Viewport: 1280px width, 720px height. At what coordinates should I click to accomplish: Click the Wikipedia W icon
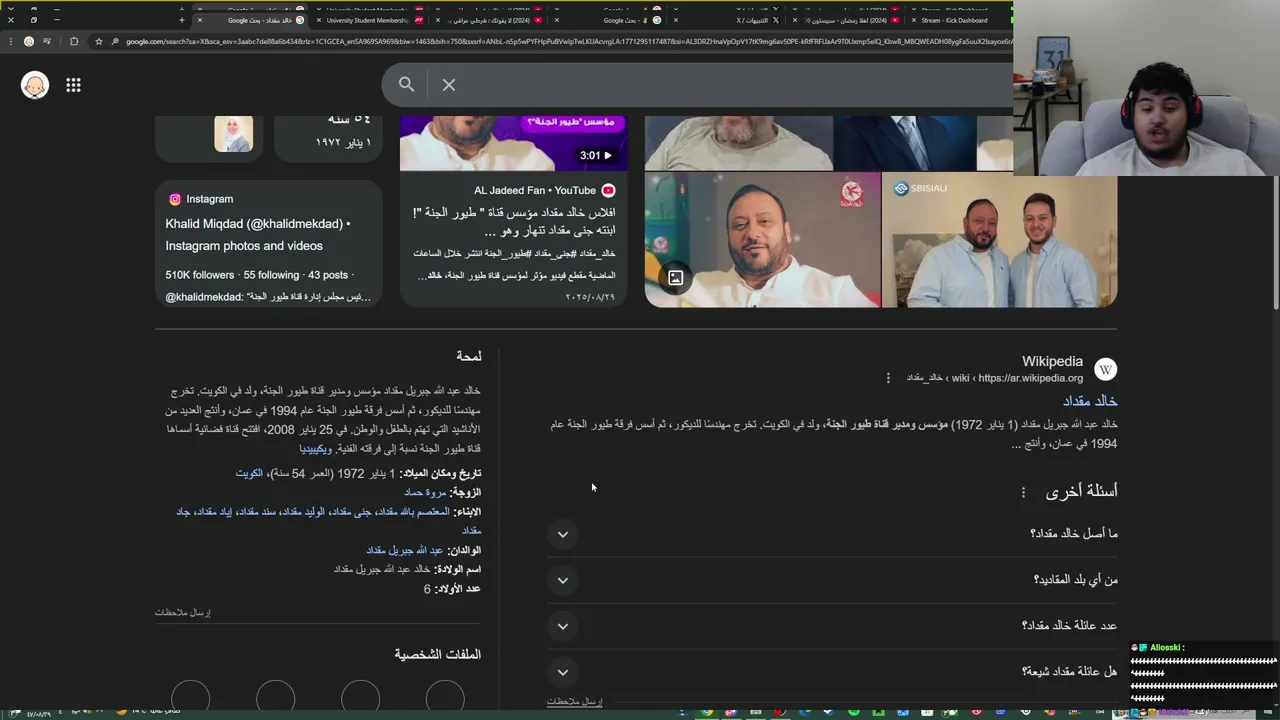coord(1105,369)
